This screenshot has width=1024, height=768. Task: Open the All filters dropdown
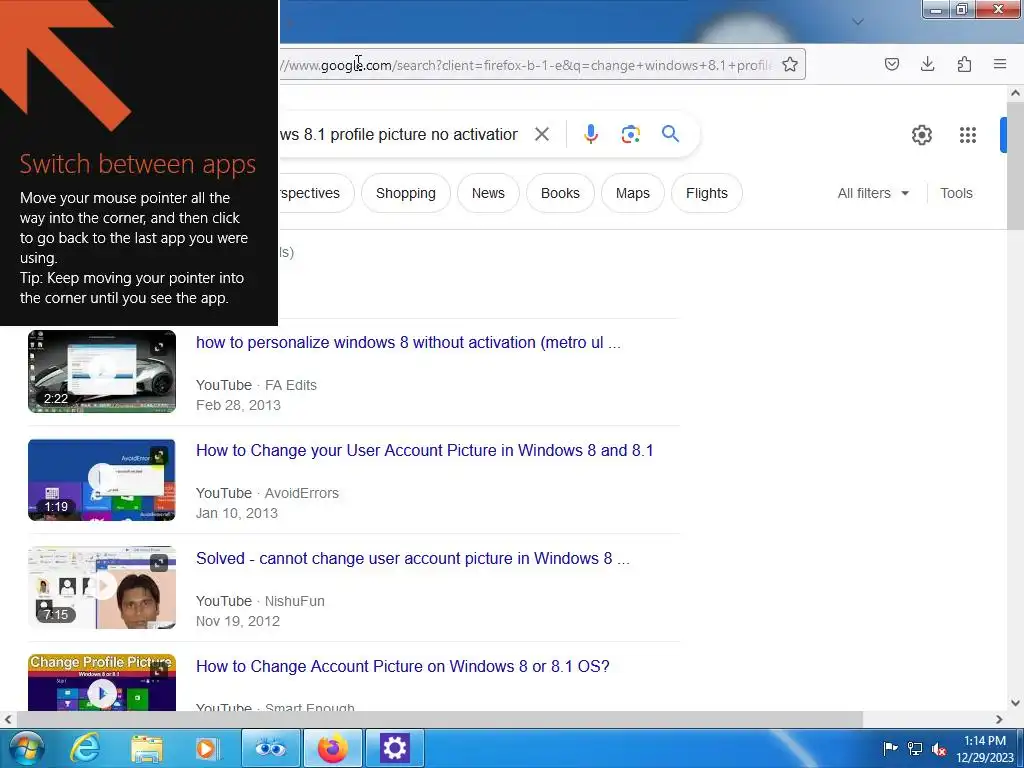coord(873,193)
